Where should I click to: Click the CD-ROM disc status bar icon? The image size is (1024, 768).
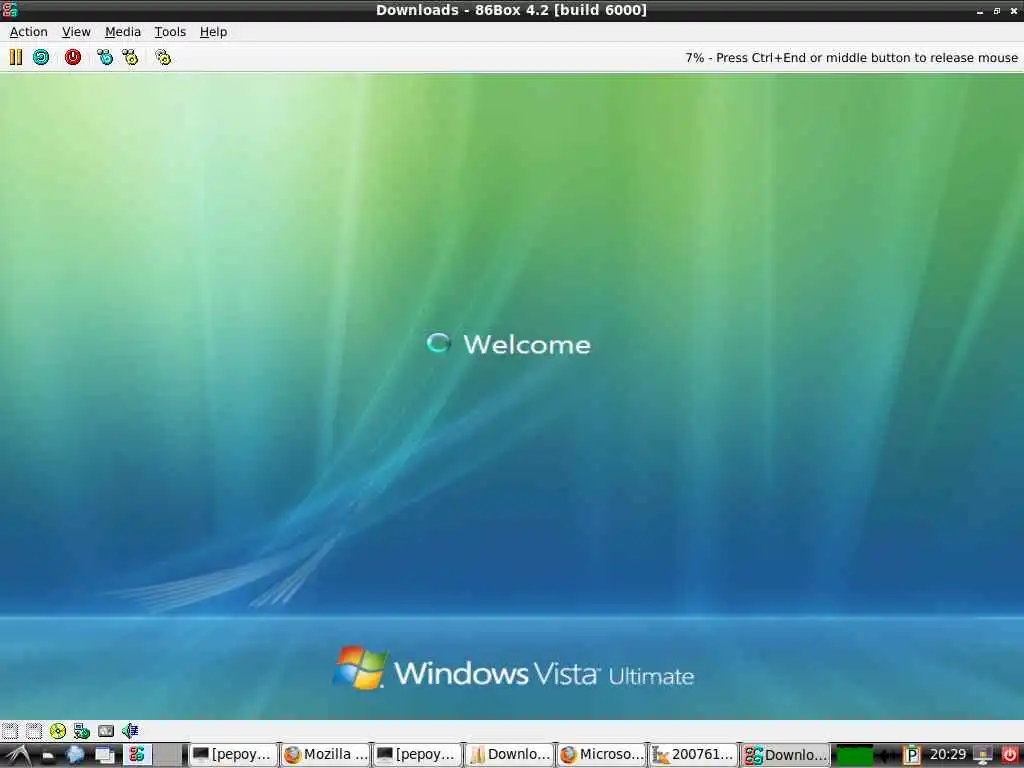[x=58, y=731]
